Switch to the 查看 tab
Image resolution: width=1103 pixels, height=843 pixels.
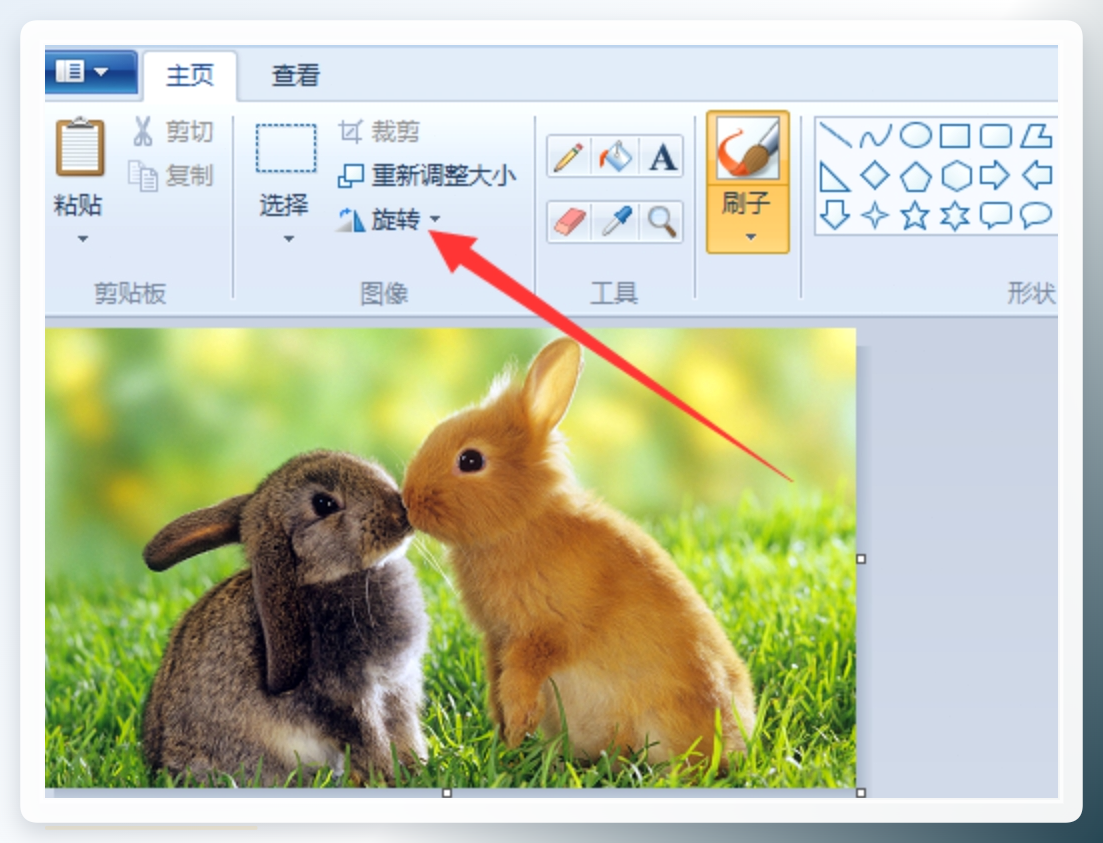295,75
